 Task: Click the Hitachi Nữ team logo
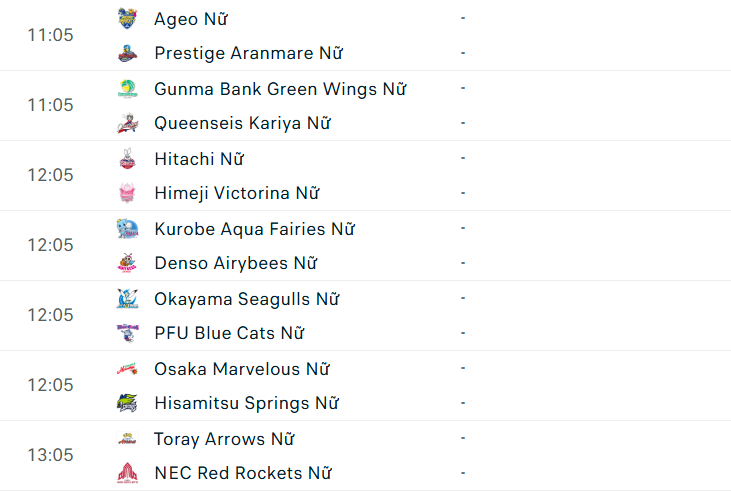(x=127, y=158)
